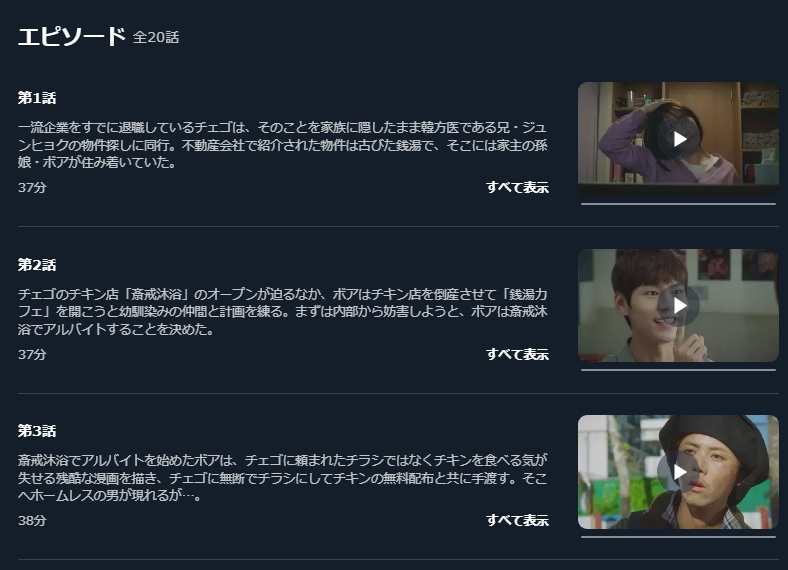Expand the full description of 第1話
788x570 pixels.
pyautogui.click(x=517, y=187)
